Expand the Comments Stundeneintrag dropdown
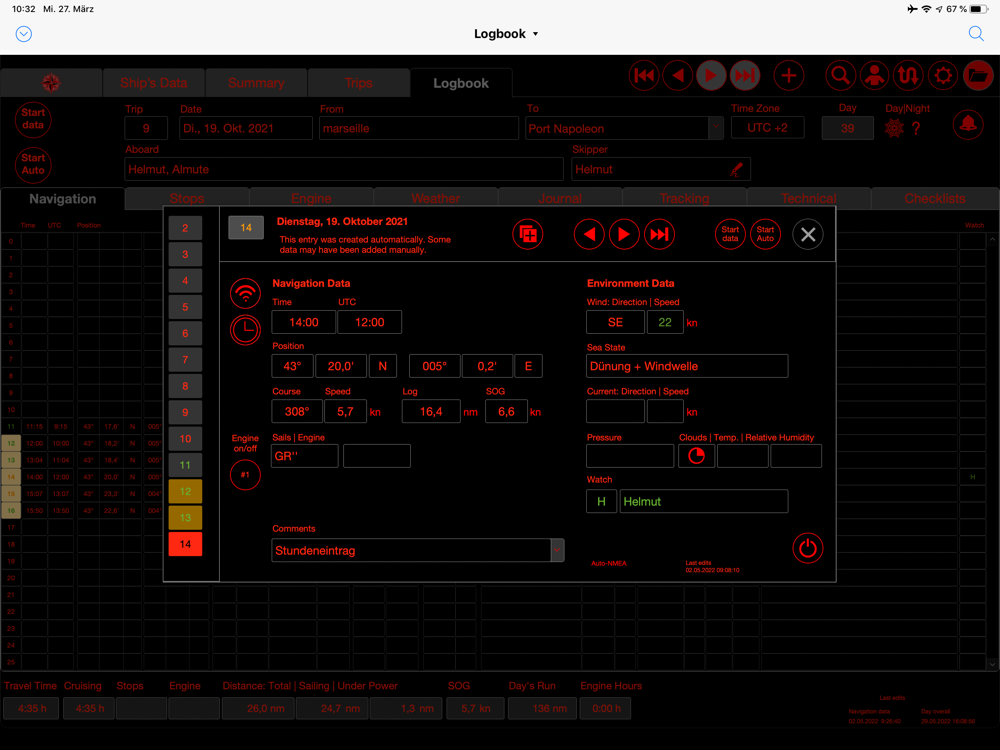This screenshot has height=750, width=1000. pyautogui.click(x=557, y=550)
